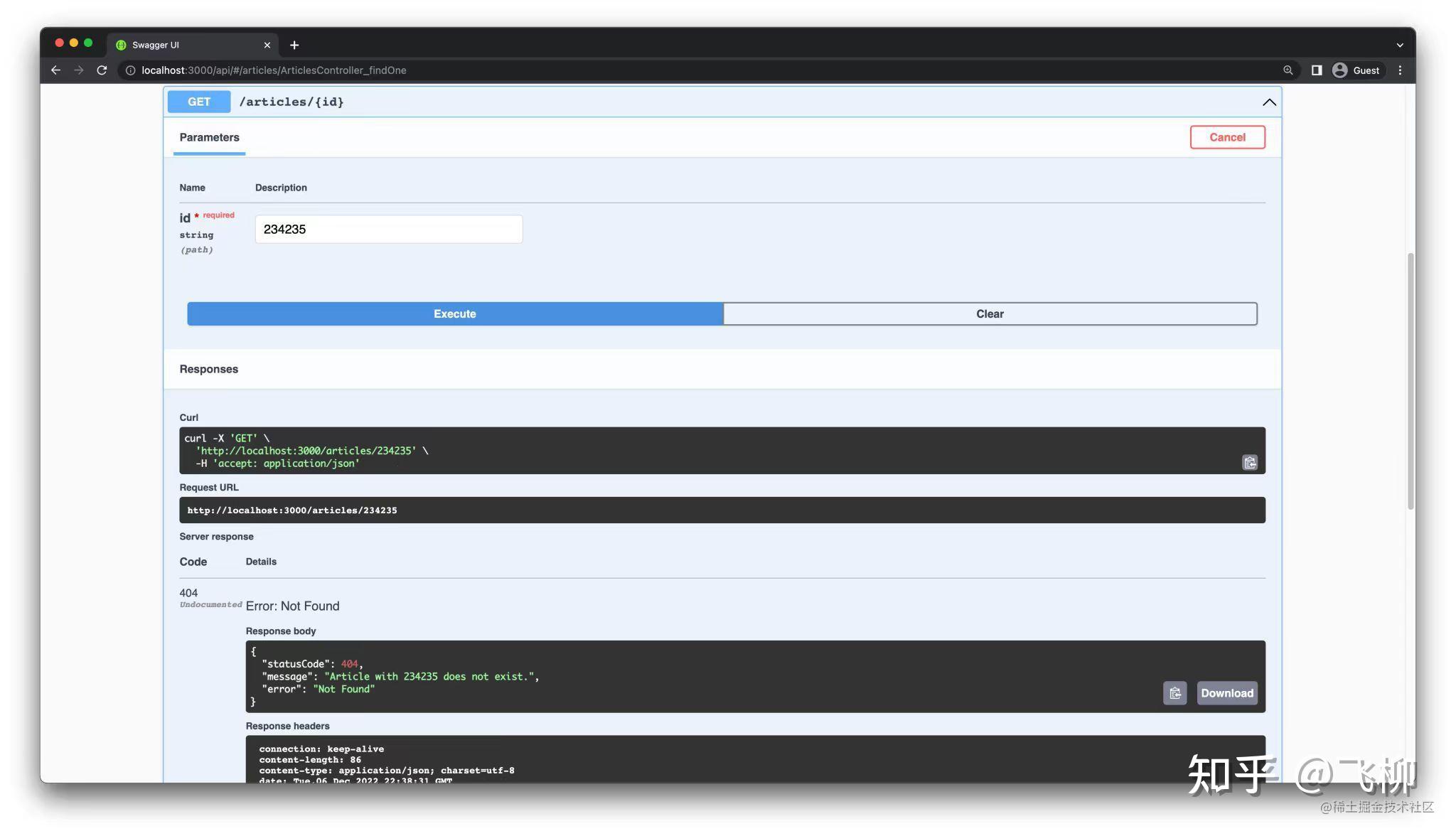Click the Guest profile avatar
1456x836 pixels.
1339,70
